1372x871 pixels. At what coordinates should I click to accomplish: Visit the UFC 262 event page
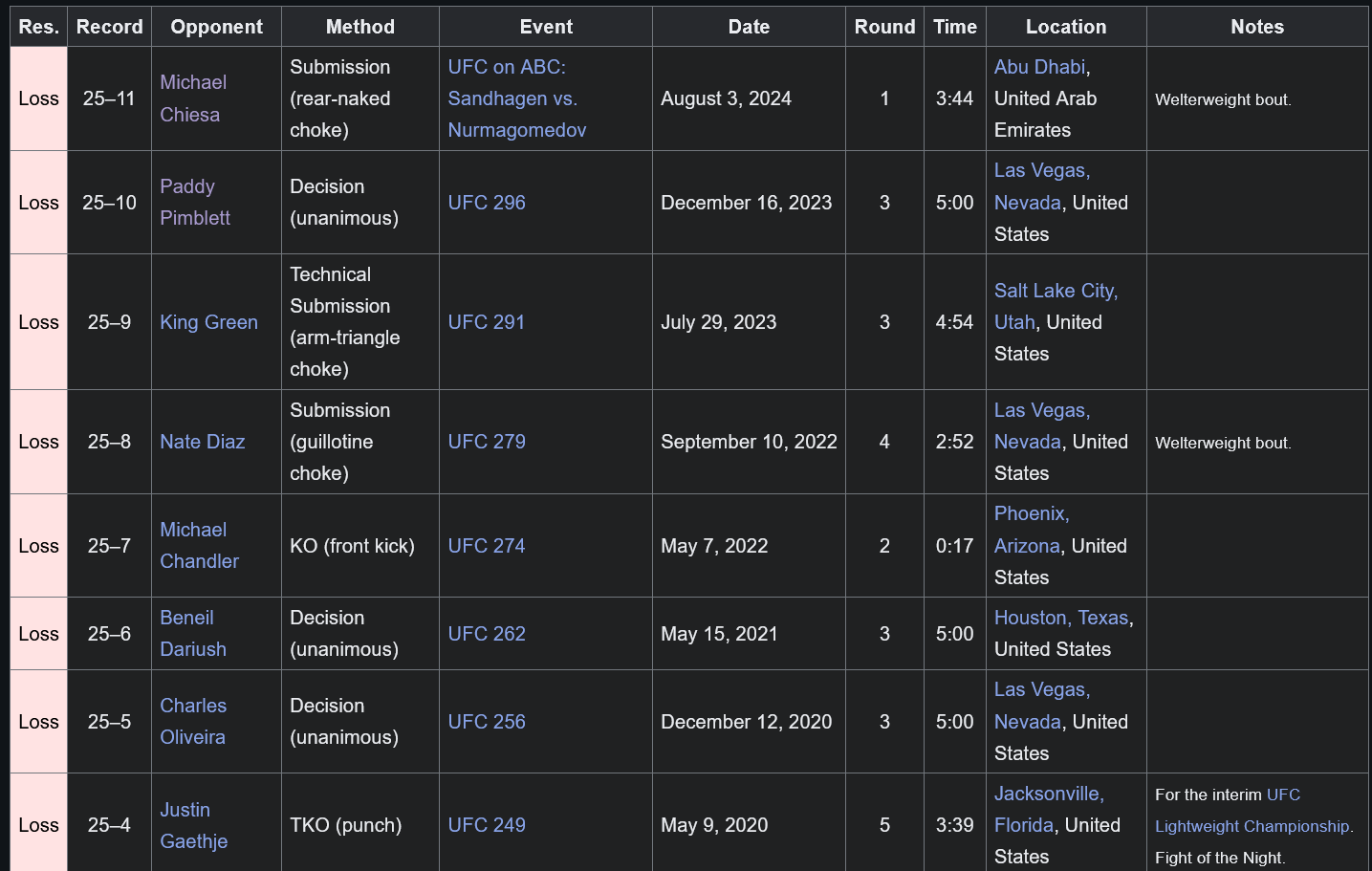click(487, 634)
